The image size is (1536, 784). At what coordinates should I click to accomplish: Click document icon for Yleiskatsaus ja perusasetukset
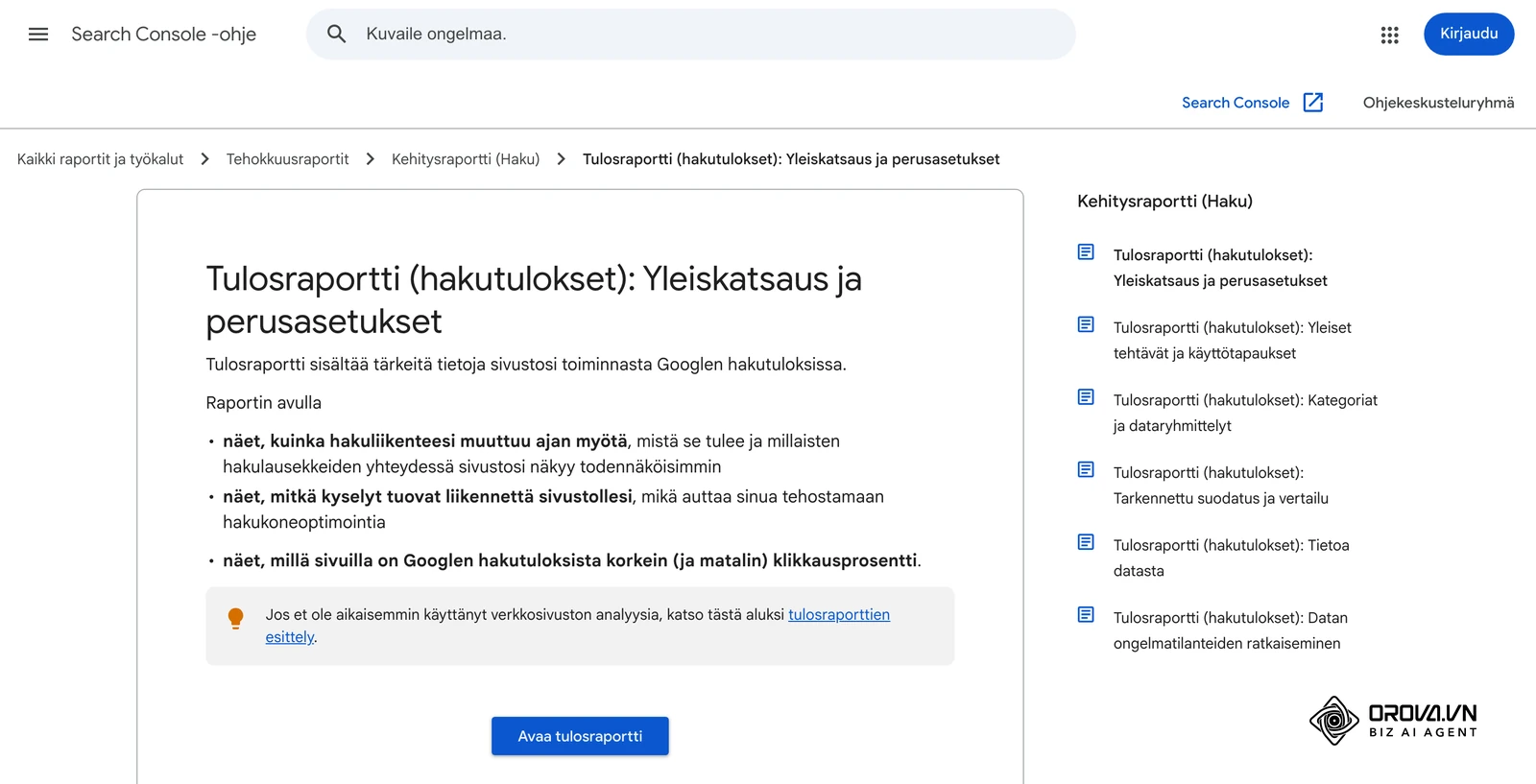click(x=1086, y=252)
